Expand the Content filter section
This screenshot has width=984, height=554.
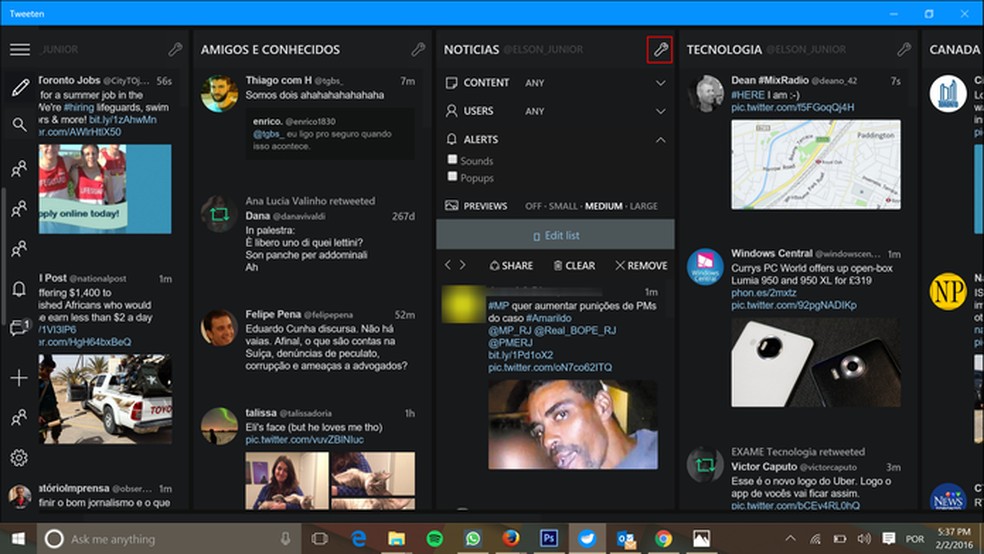(x=660, y=83)
